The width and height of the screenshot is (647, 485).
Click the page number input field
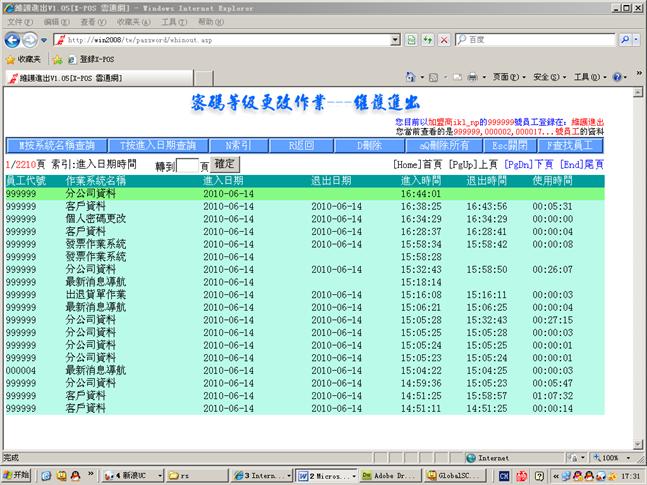click(188, 165)
